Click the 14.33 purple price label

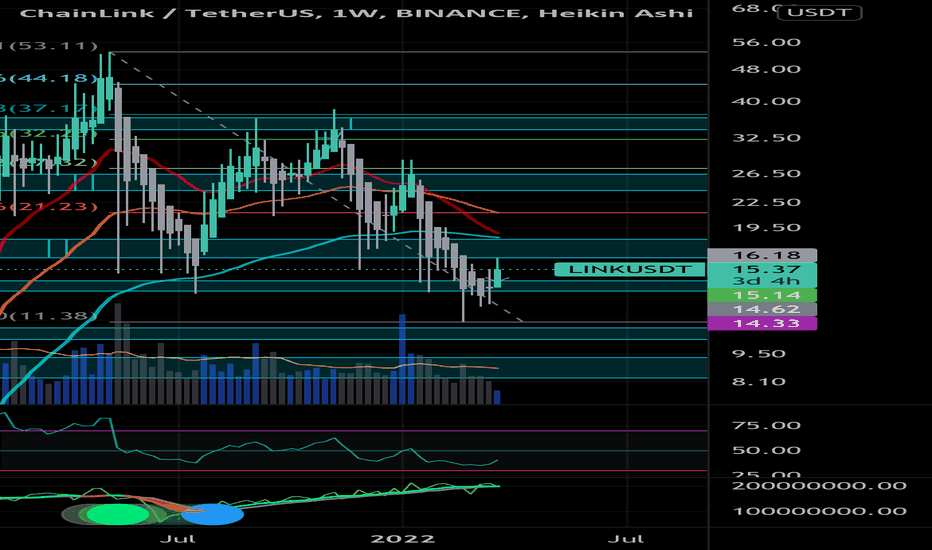pos(763,323)
